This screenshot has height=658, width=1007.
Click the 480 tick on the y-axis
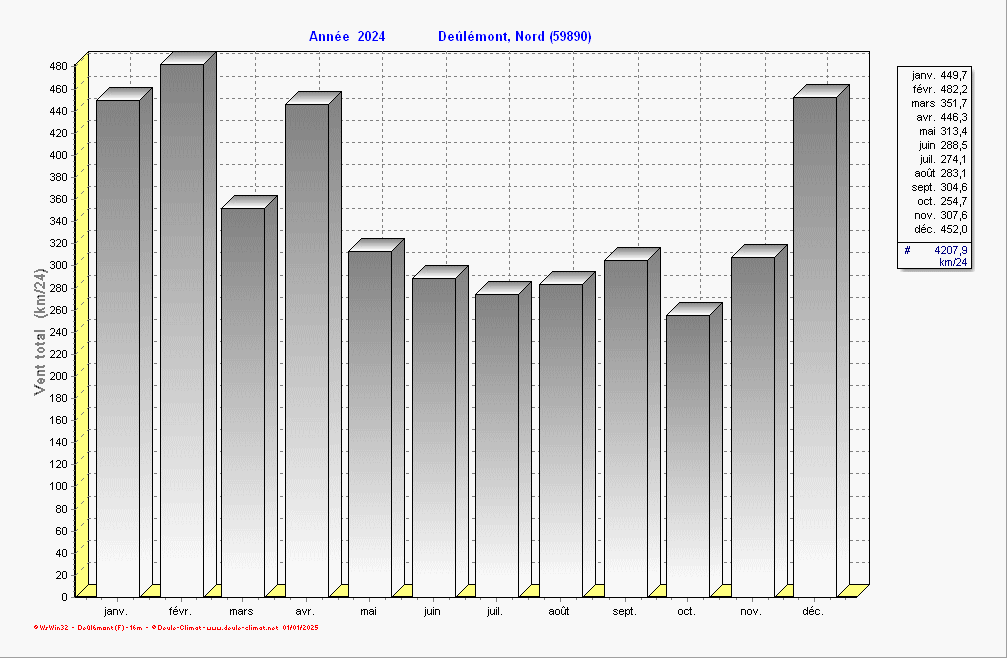pos(57,67)
